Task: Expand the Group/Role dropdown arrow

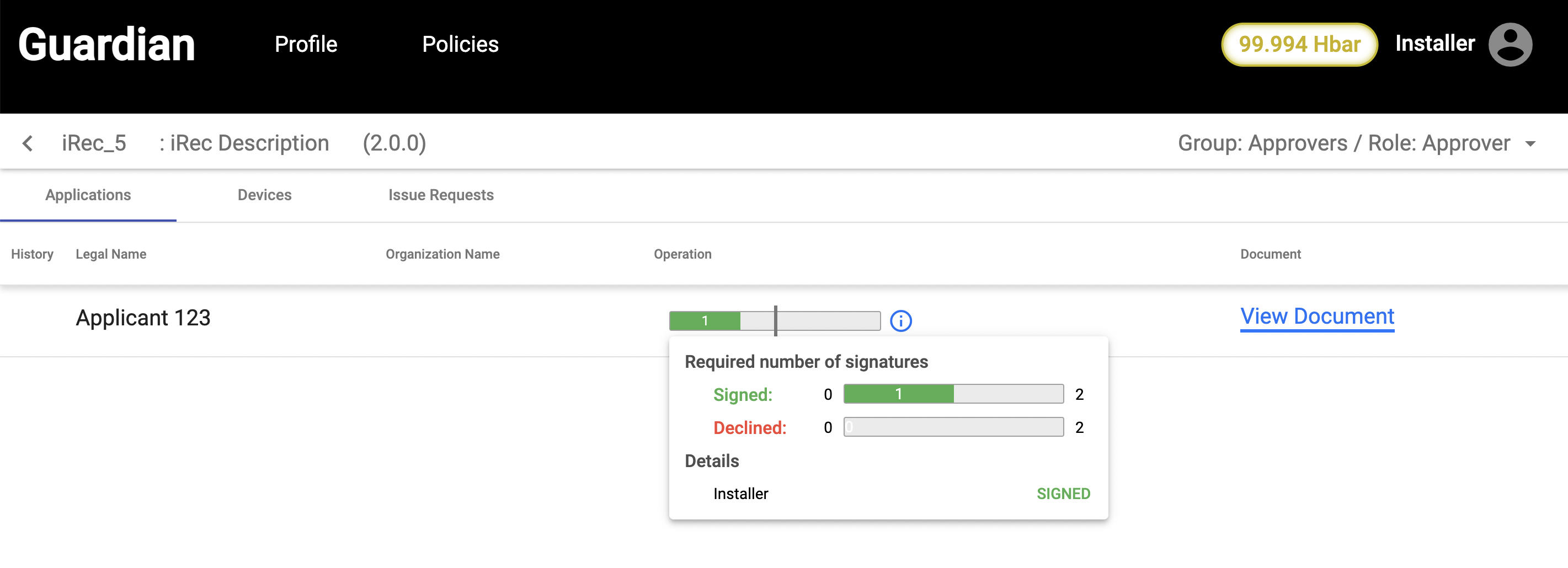Action: 1530,144
